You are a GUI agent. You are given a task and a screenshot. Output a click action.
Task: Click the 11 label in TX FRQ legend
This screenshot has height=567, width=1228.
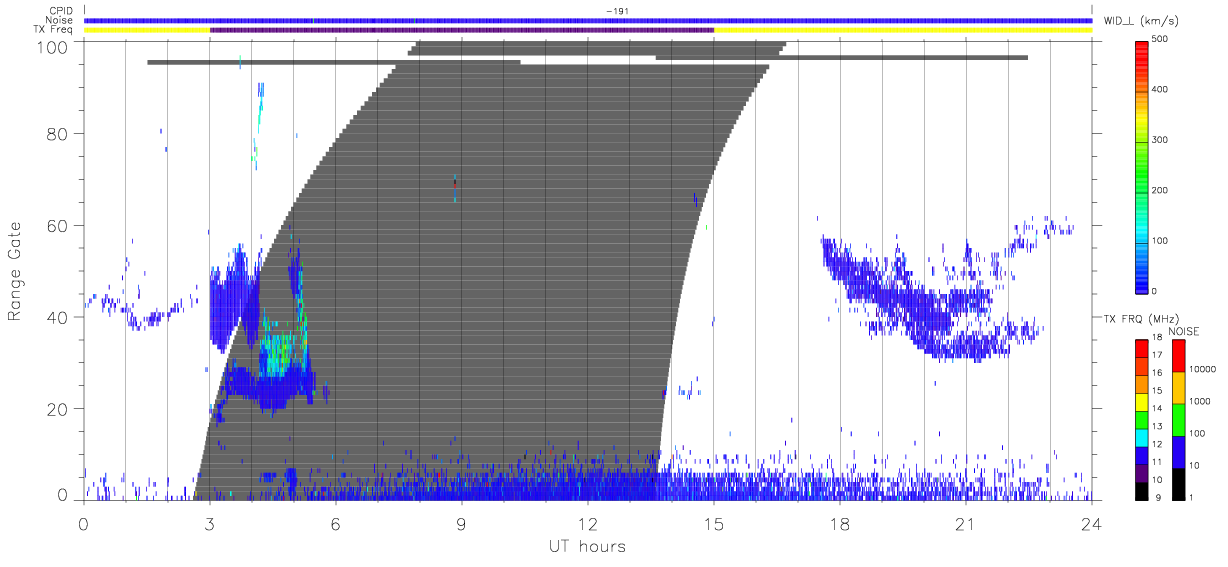[x=1158, y=462]
